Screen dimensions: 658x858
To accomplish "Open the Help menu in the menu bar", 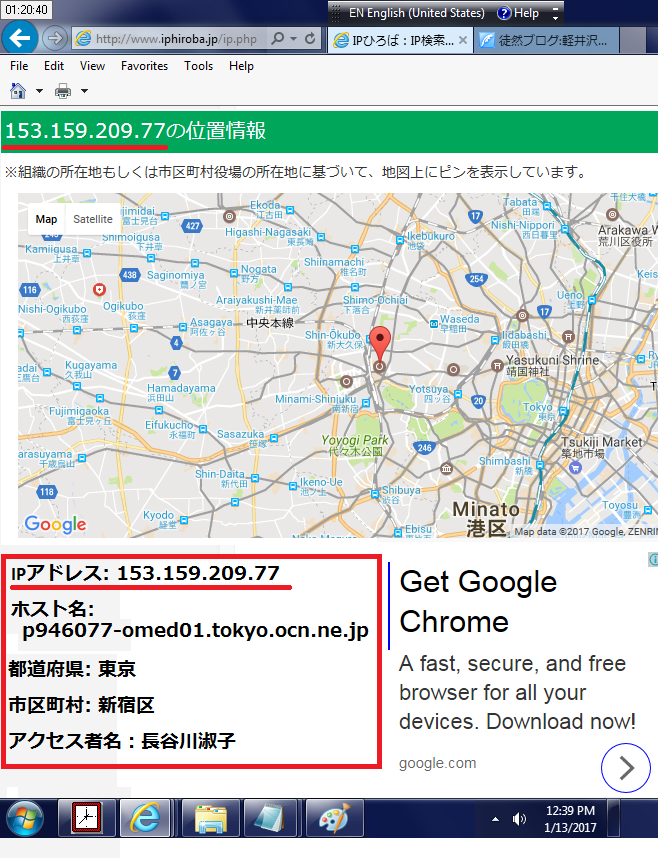I will (241, 66).
